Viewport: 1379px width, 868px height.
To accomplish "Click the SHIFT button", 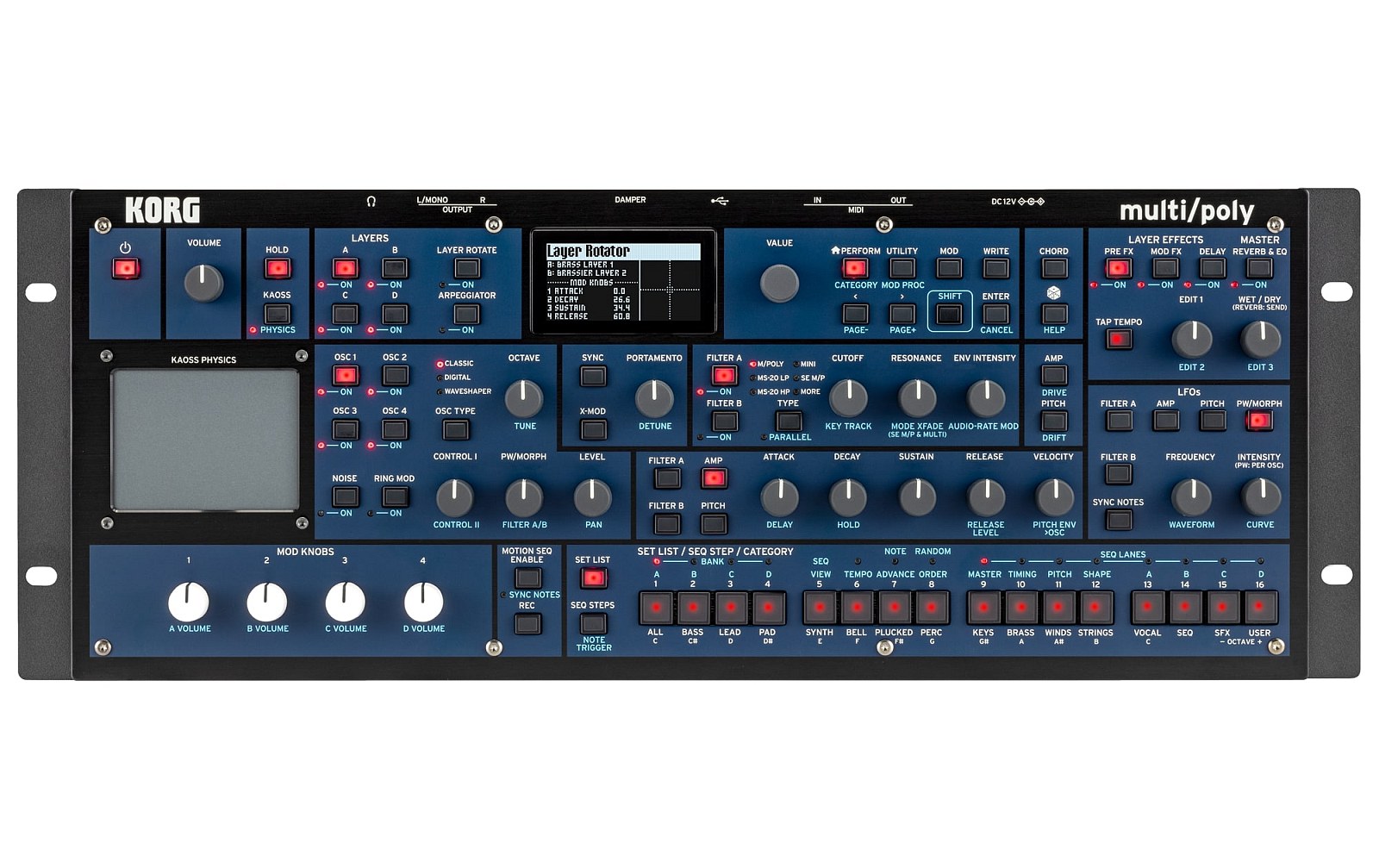I will click(x=949, y=315).
